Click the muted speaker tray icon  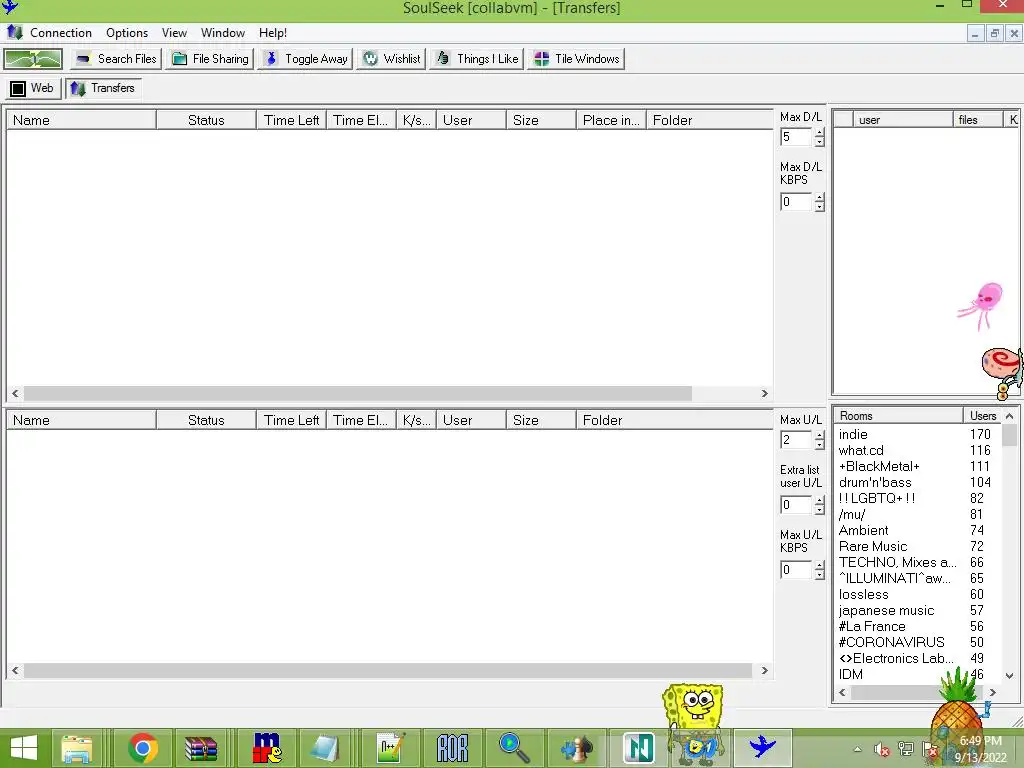point(882,750)
